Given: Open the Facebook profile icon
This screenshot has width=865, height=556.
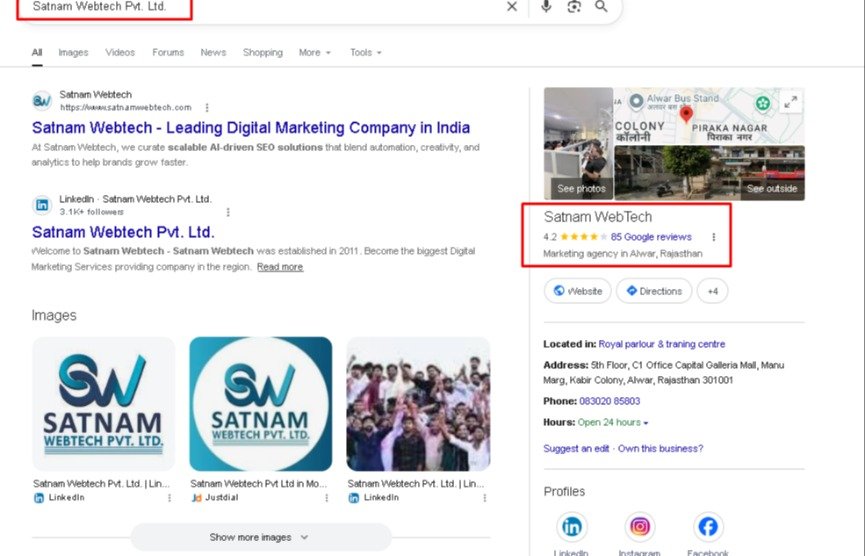Looking at the screenshot, I should (x=708, y=527).
